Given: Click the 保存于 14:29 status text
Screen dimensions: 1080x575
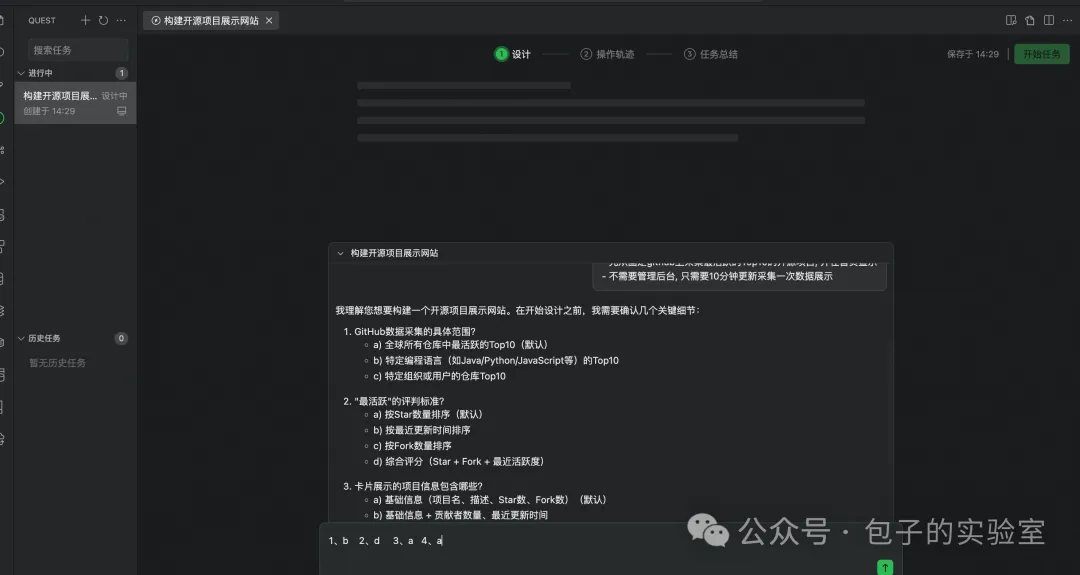Looking at the screenshot, I should 973,54.
